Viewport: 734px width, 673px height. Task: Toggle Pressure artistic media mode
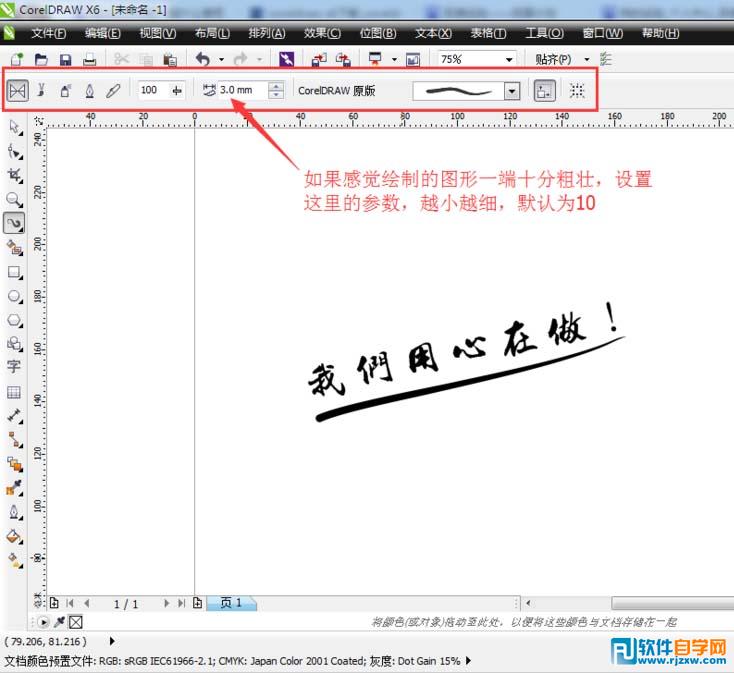tap(113, 90)
